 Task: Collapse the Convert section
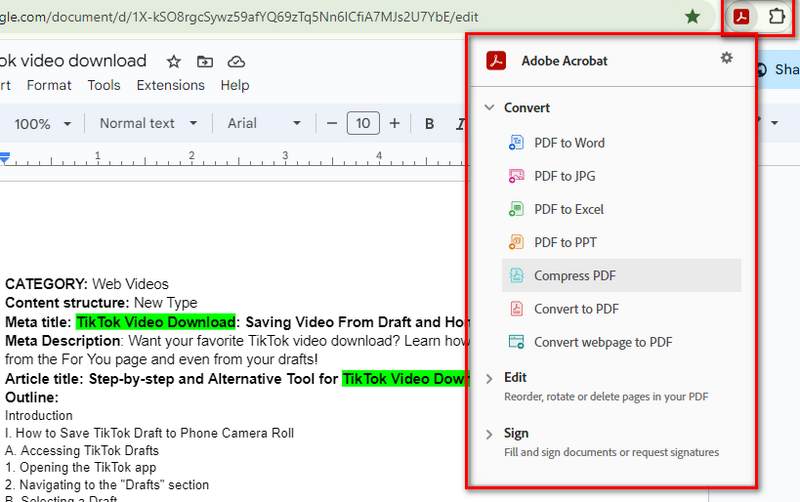(489, 108)
